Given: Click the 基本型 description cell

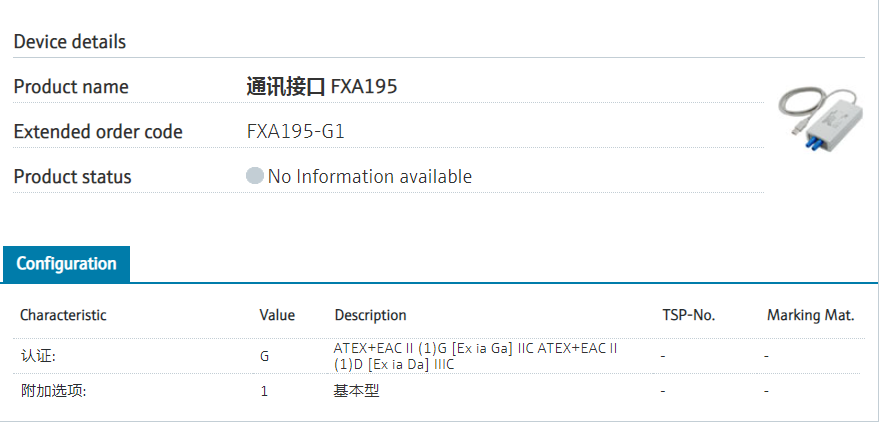Looking at the screenshot, I should [x=357, y=391].
